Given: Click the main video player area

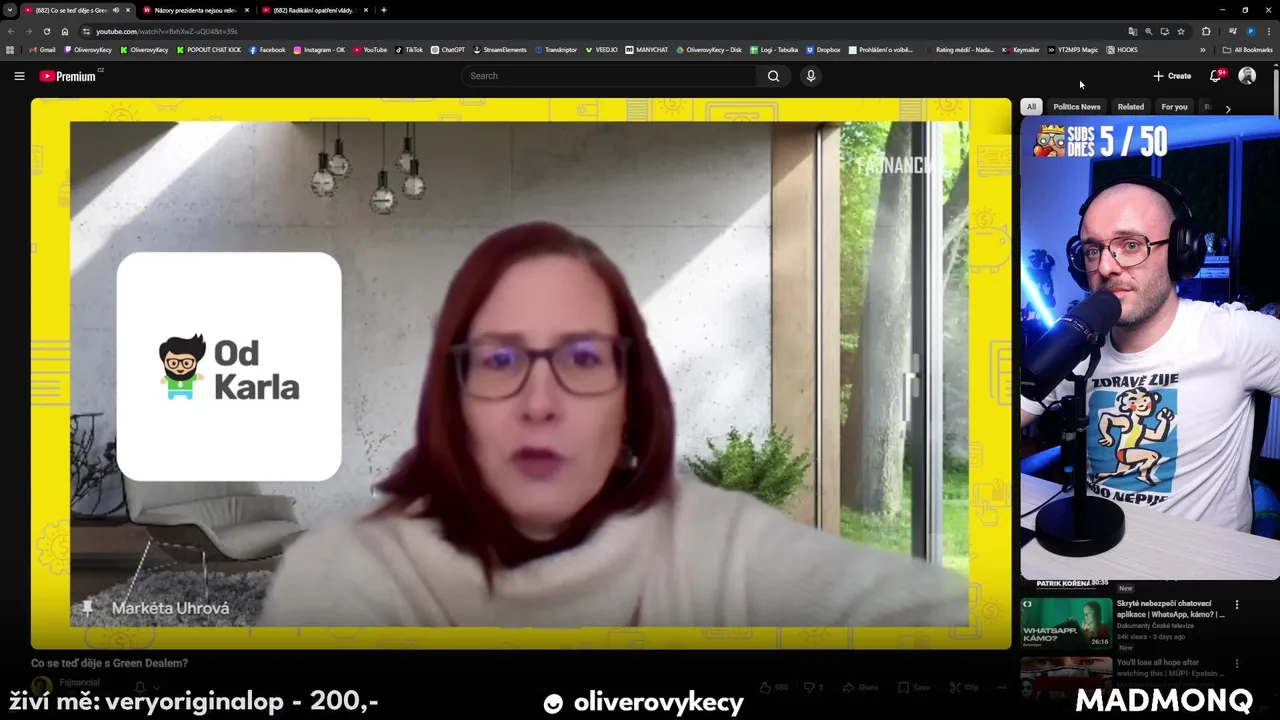Looking at the screenshot, I should tap(520, 373).
